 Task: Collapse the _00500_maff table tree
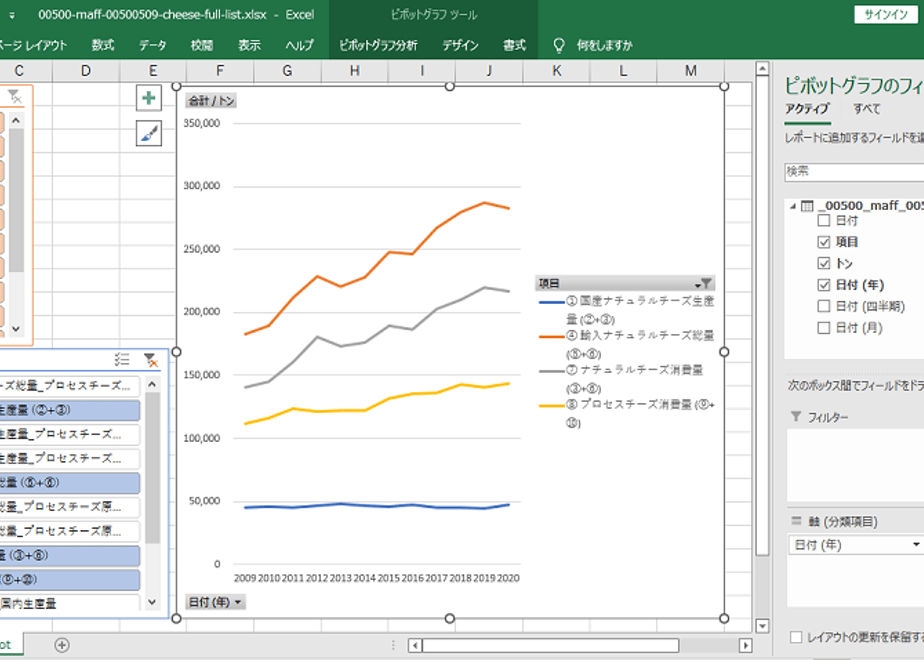coord(793,206)
